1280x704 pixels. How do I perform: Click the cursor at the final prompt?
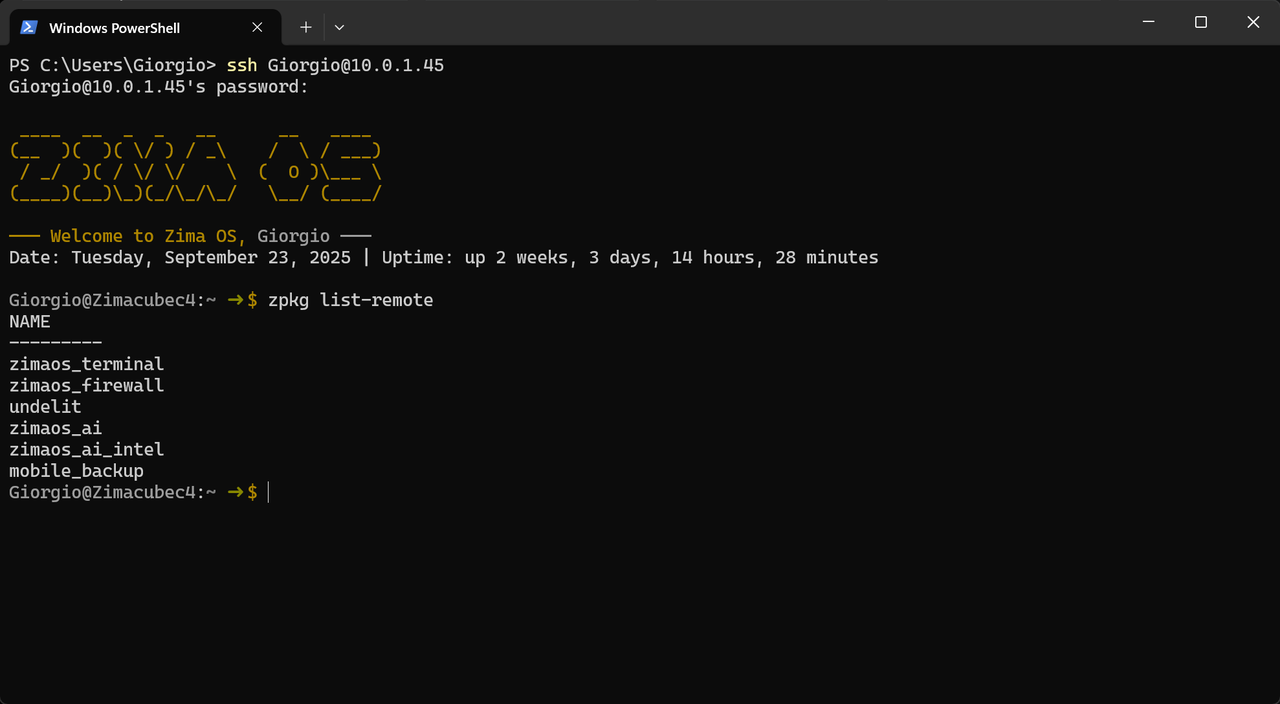tap(269, 492)
